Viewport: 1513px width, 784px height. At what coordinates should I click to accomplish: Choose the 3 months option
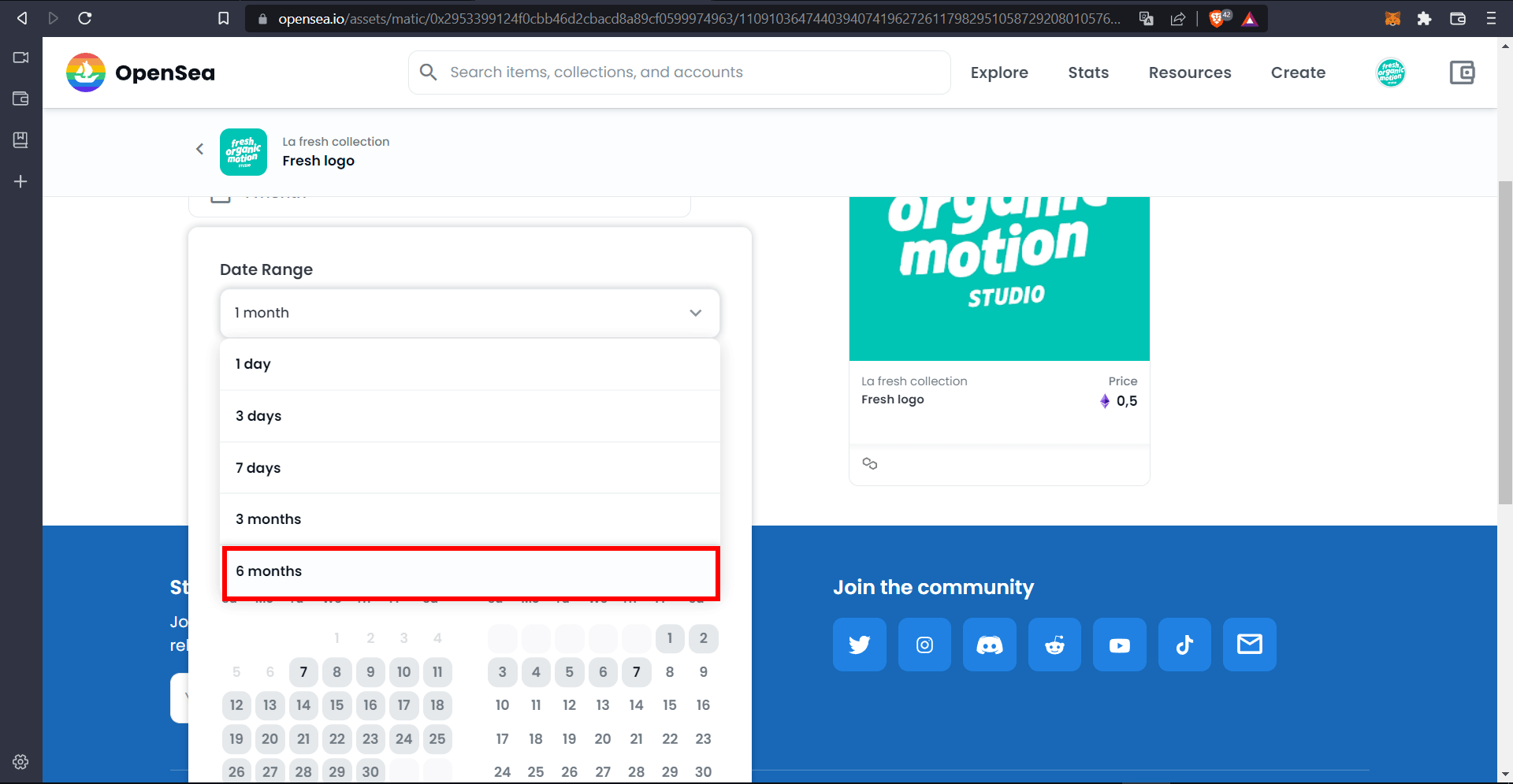(470, 519)
